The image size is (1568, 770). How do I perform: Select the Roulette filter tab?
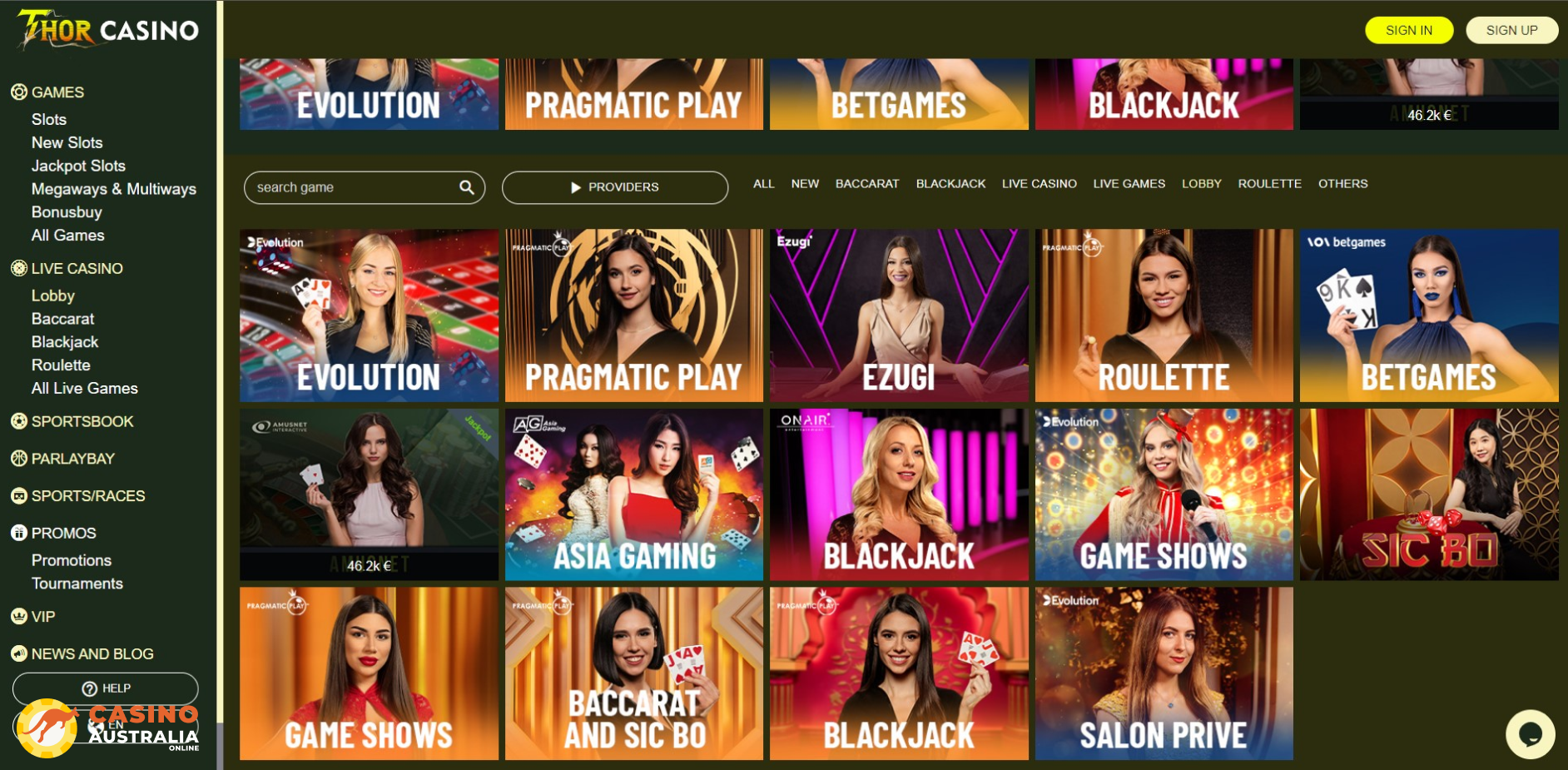tap(1269, 183)
